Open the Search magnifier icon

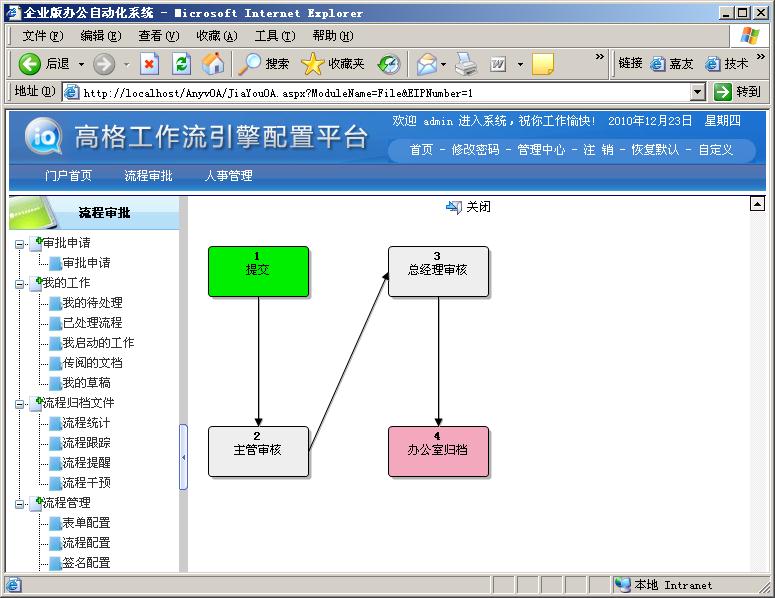pyautogui.click(x=249, y=64)
